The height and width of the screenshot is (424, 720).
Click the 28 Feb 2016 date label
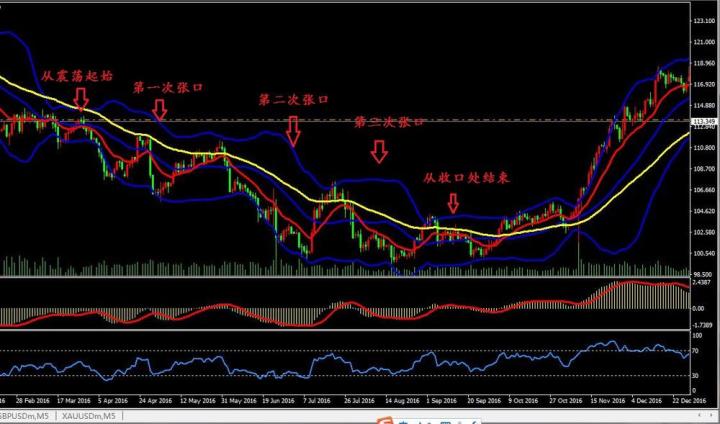[33, 401]
